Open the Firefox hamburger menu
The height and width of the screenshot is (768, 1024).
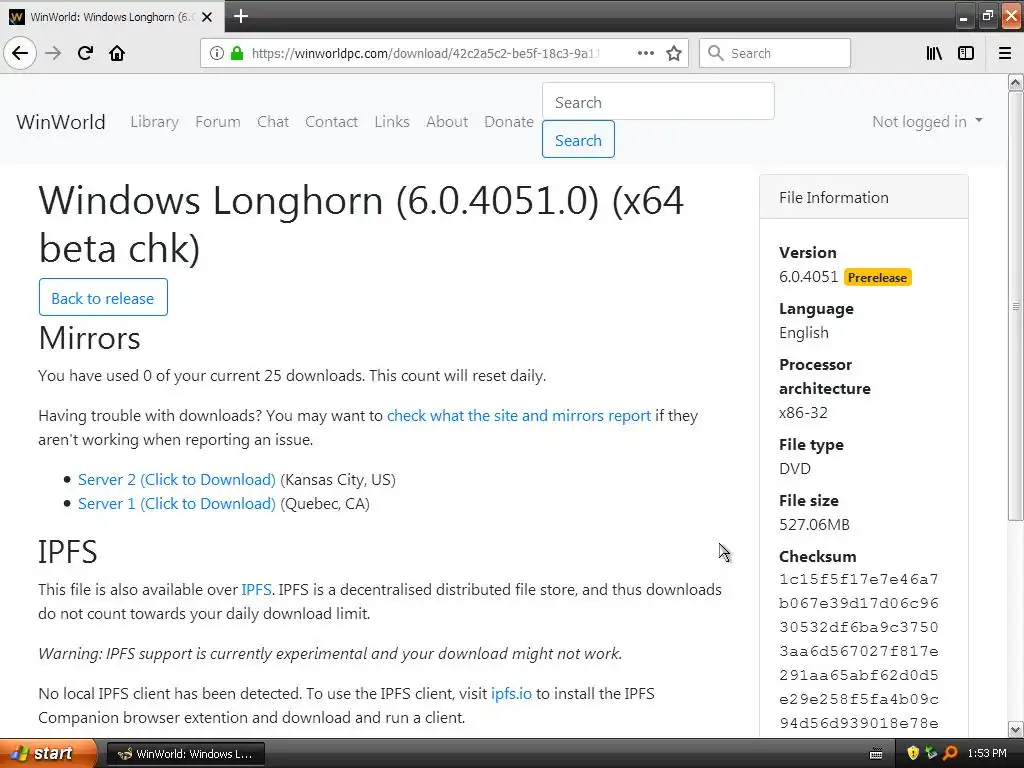point(1005,54)
